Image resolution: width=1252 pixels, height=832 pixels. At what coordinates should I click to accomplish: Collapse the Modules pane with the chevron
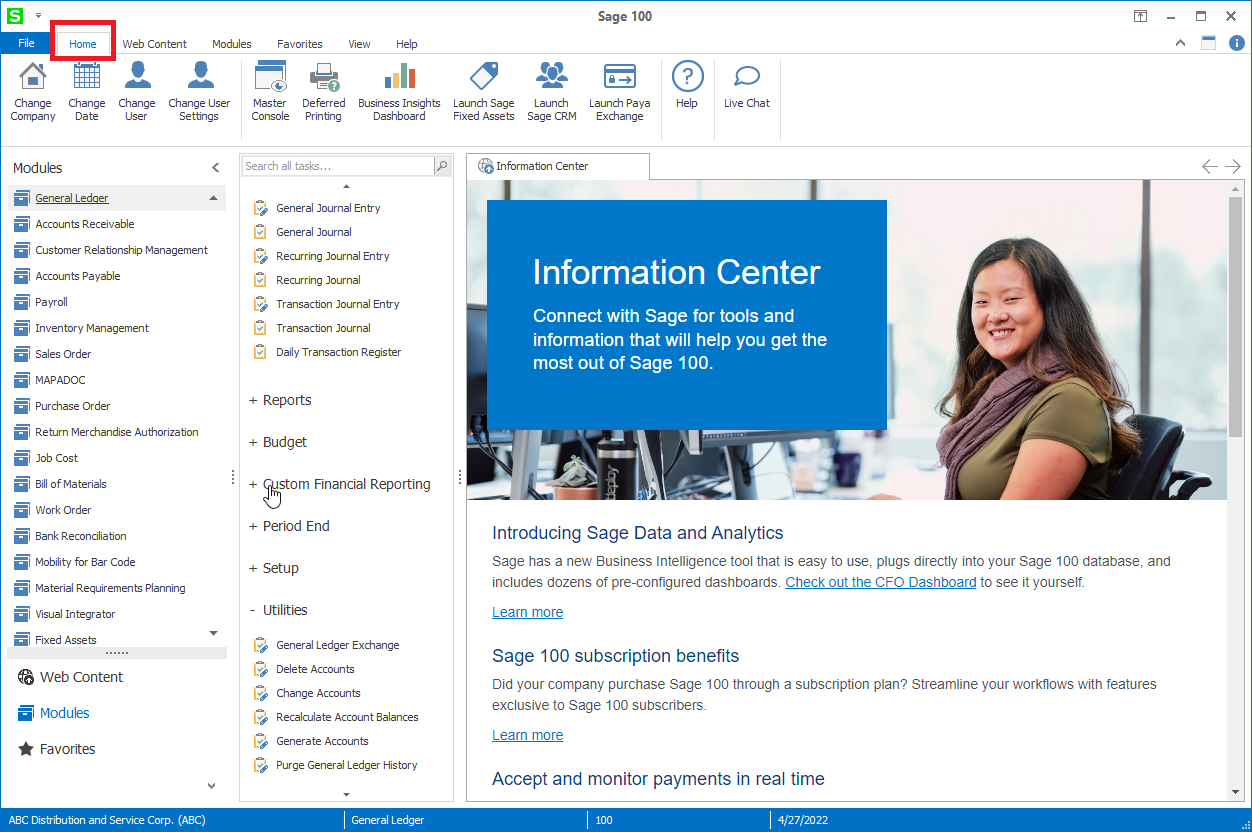[x=215, y=168]
